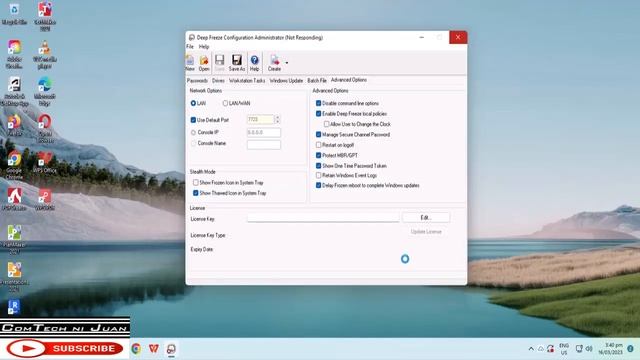The height and width of the screenshot is (360, 640).
Task: Click the License Key field
Action: click(323, 218)
